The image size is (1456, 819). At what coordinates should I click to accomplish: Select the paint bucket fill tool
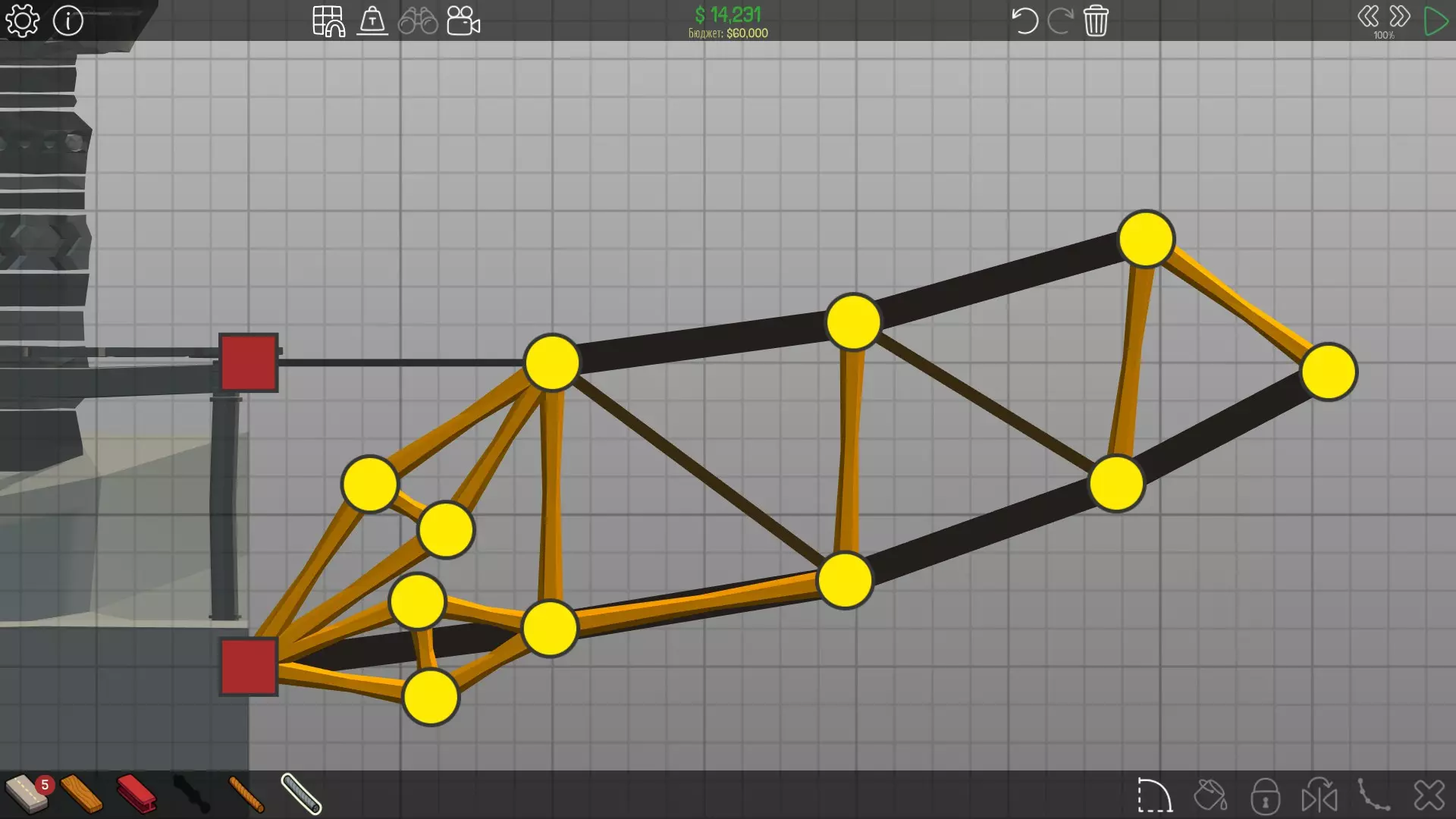tap(1210, 795)
